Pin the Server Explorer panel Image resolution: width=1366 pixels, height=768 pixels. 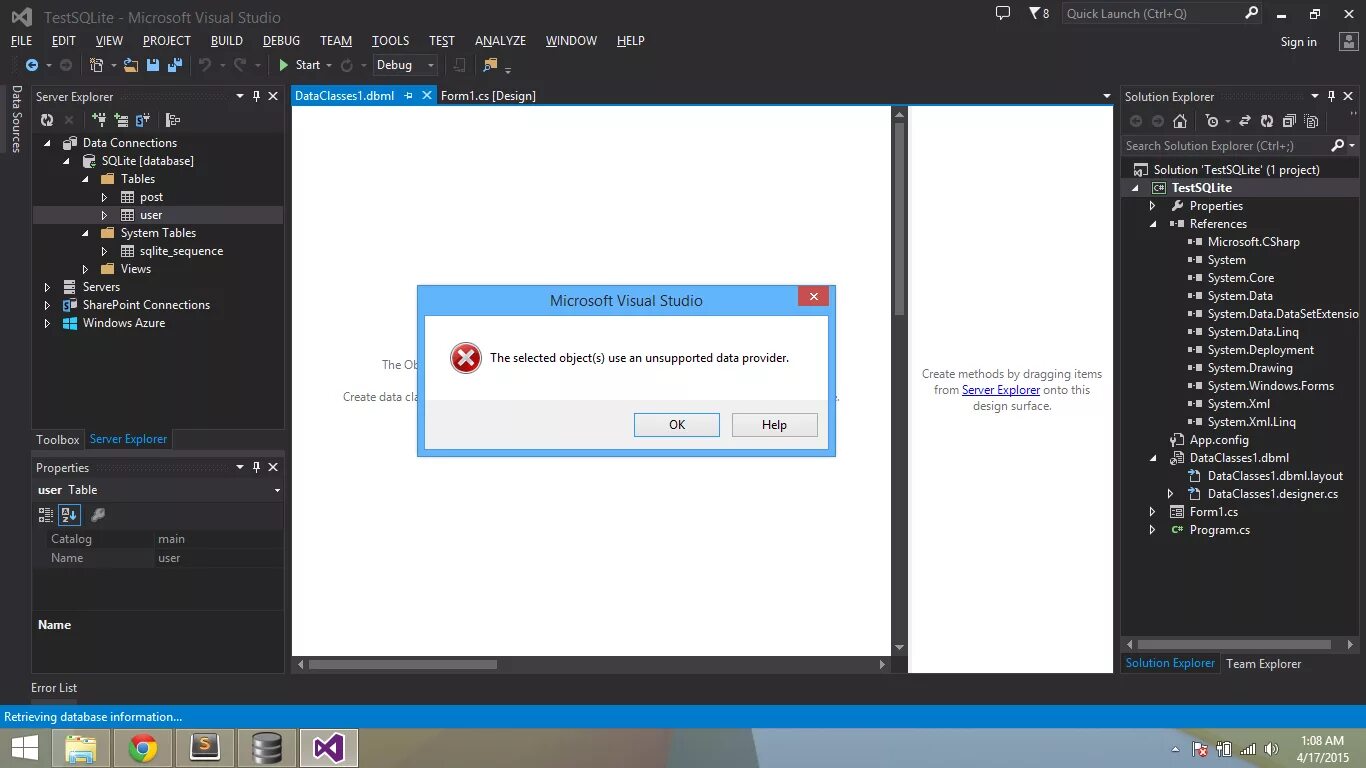256,97
